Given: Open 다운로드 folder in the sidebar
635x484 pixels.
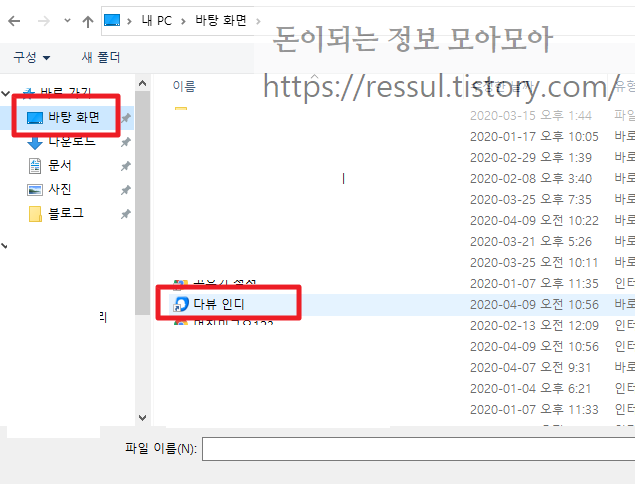Looking at the screenshot, I should [72, 141].
